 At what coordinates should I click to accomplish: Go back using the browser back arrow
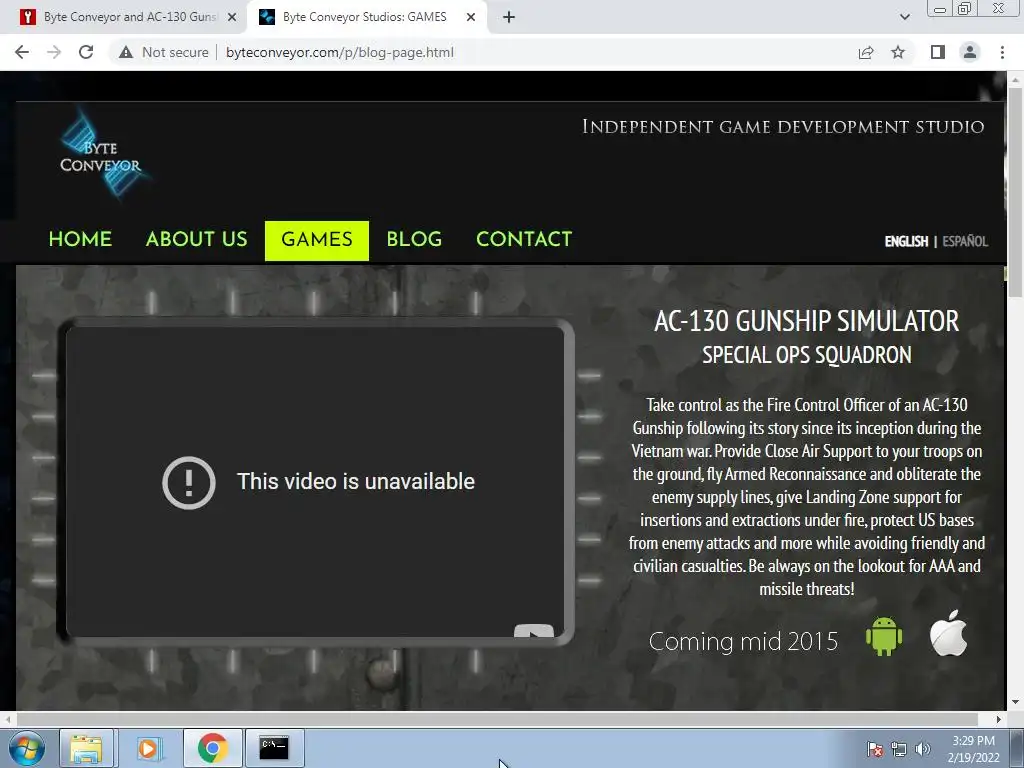coord(22,52)
